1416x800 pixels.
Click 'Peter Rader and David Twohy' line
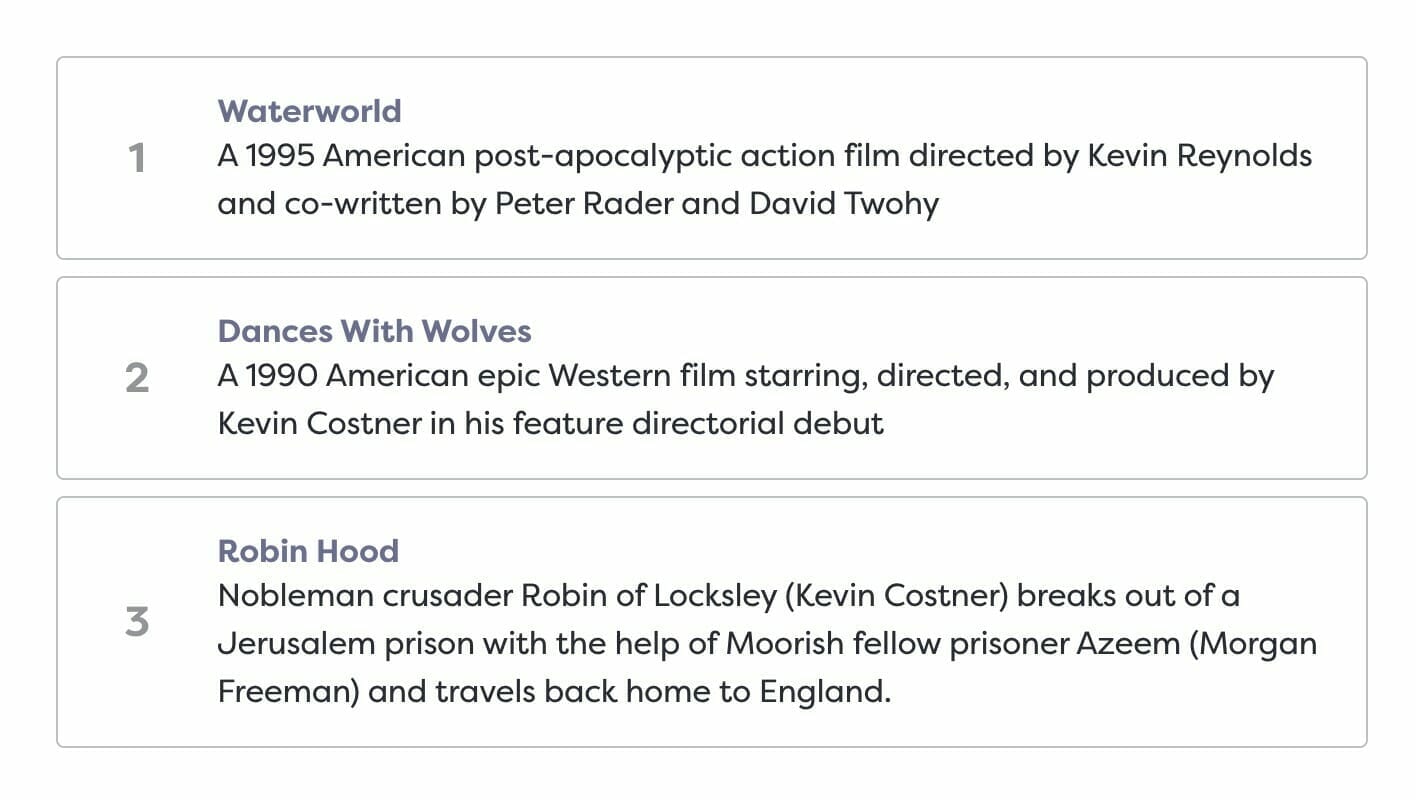click(579, 204)
